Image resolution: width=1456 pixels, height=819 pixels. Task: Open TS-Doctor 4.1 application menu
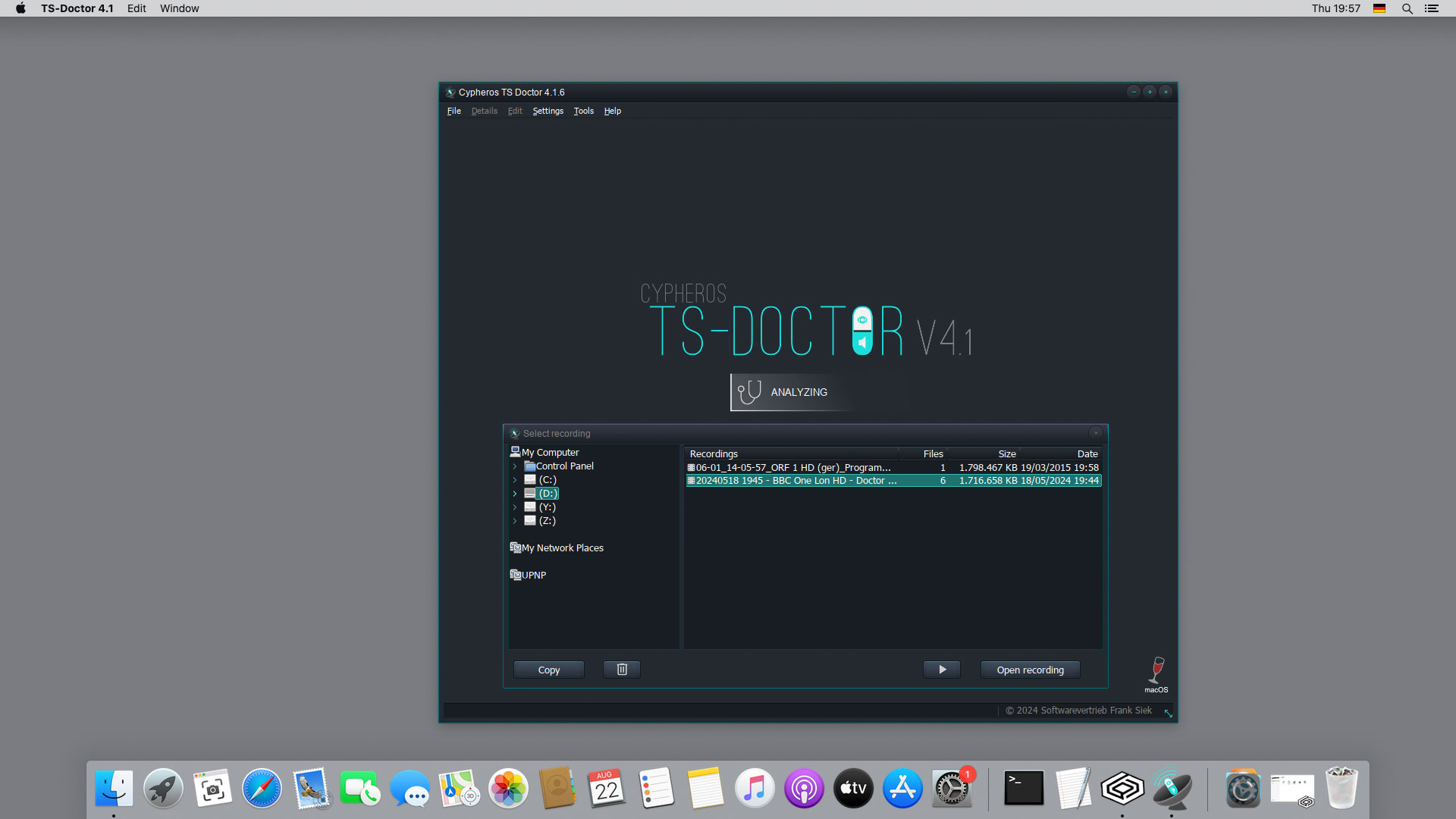click(77, 8)
